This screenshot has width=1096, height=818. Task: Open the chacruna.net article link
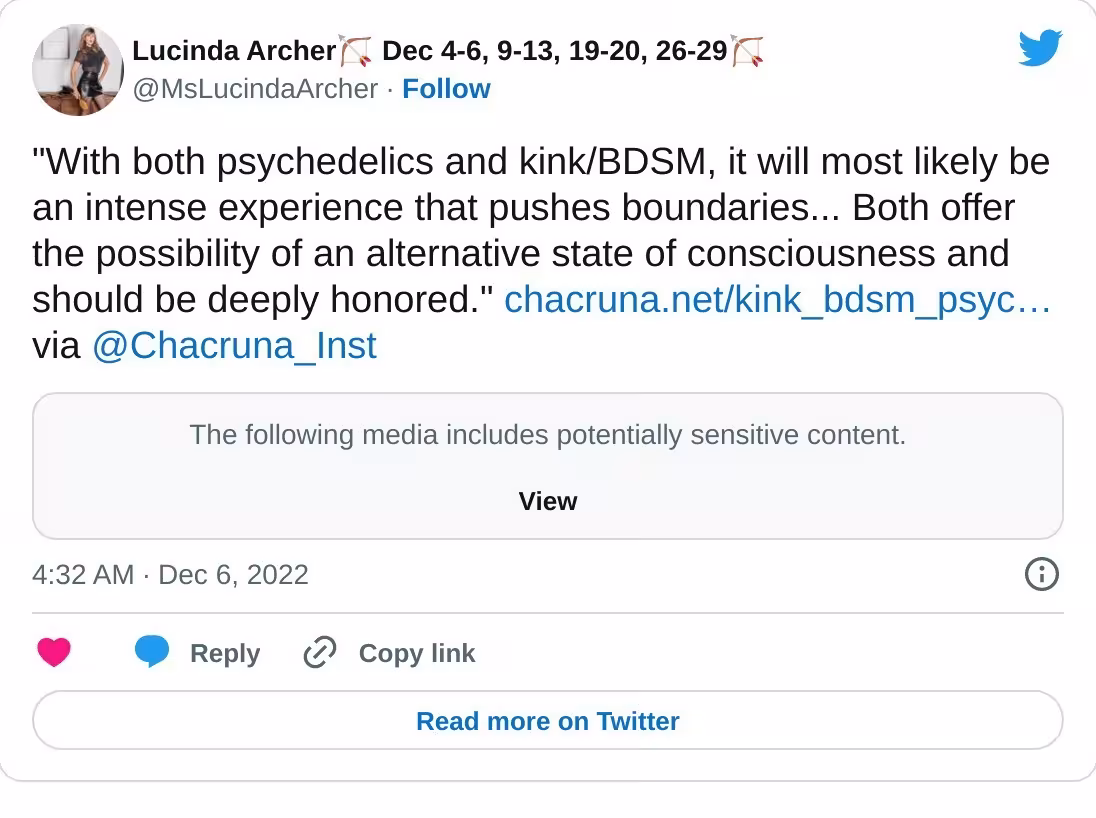777,299
